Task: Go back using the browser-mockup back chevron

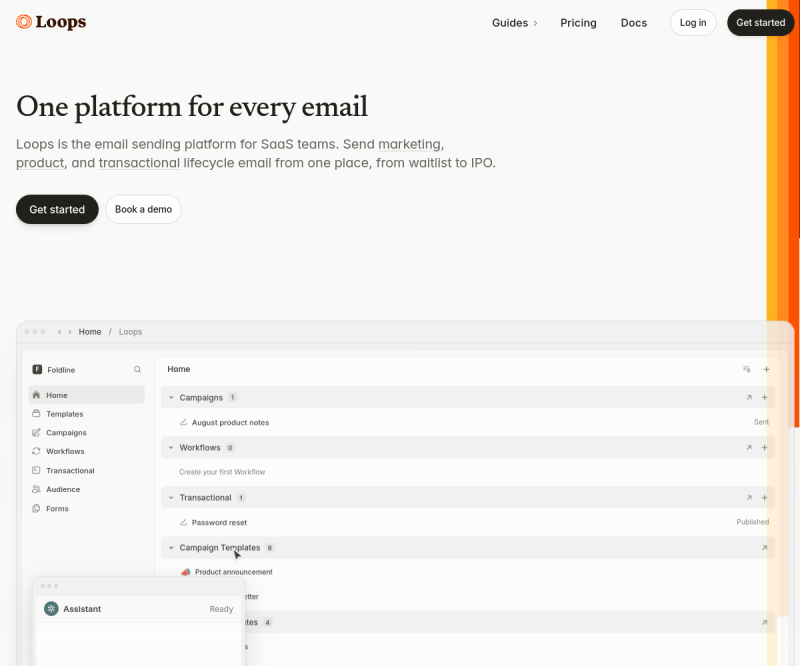Action: 60,332
